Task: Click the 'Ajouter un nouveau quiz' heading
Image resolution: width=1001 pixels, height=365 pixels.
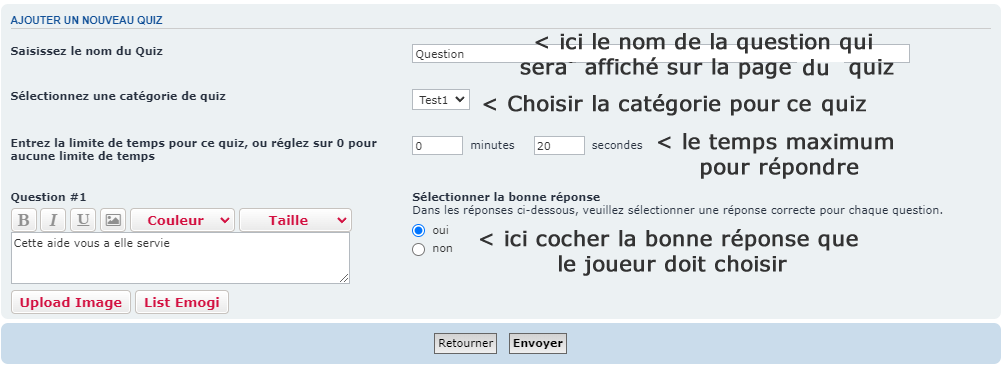Action: 87,20
